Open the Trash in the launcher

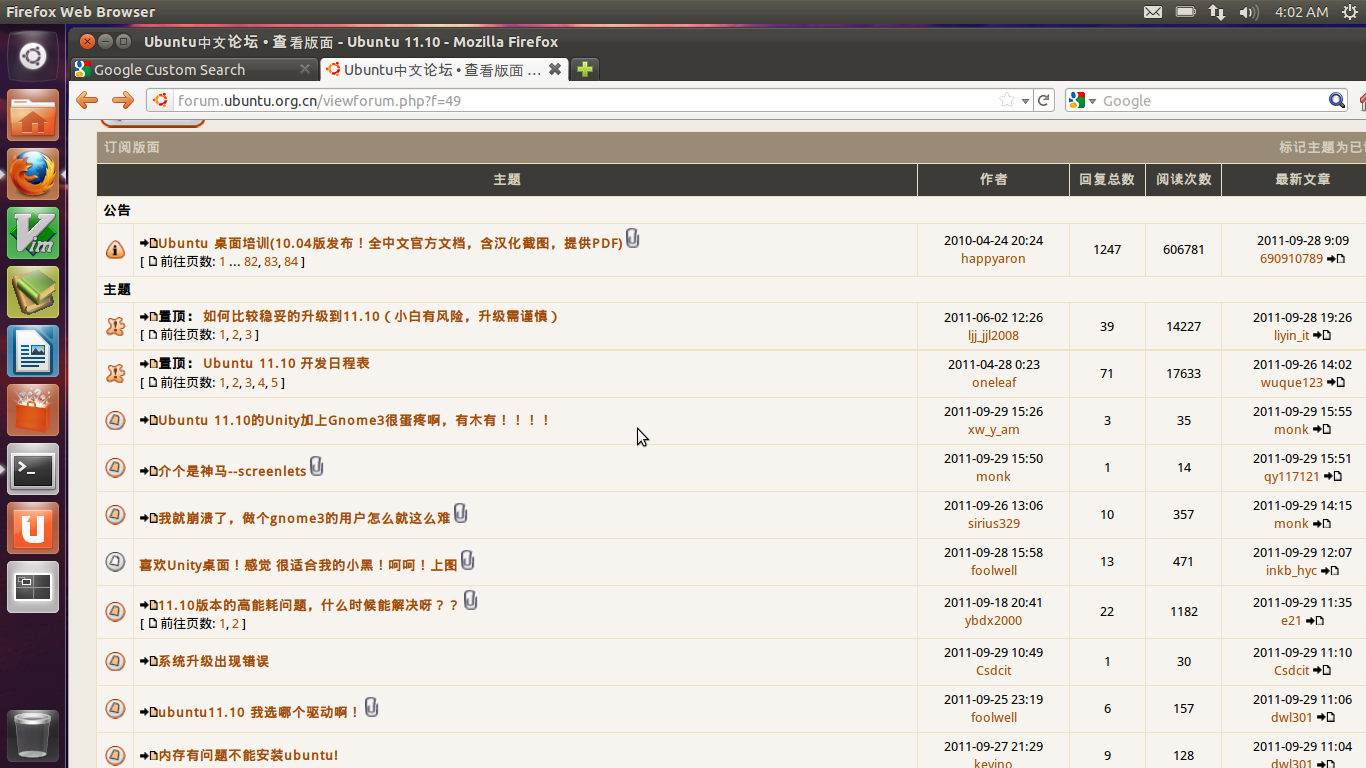tap(33, 736)
